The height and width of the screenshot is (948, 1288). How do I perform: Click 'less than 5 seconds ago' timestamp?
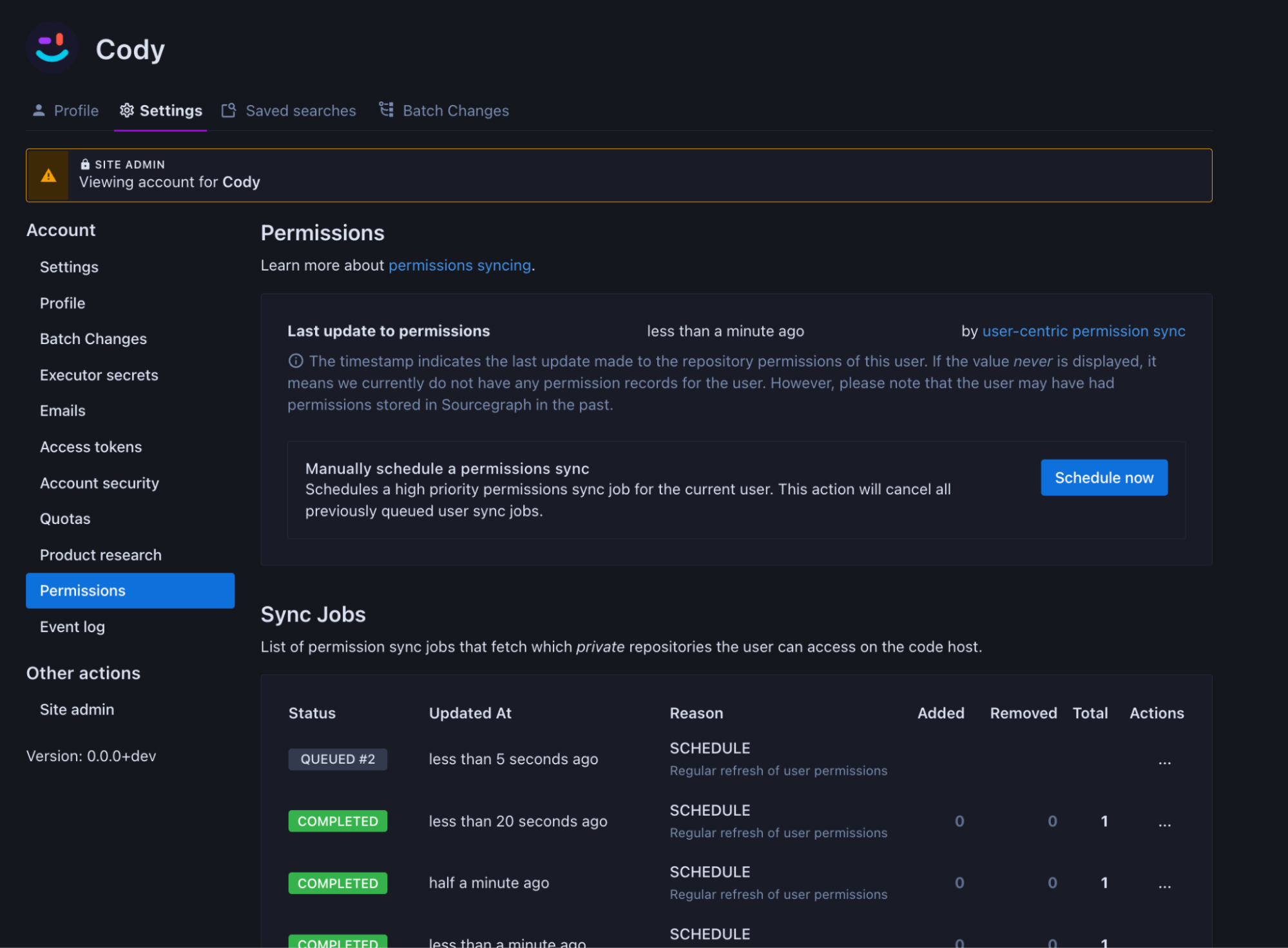coord(514,759)
